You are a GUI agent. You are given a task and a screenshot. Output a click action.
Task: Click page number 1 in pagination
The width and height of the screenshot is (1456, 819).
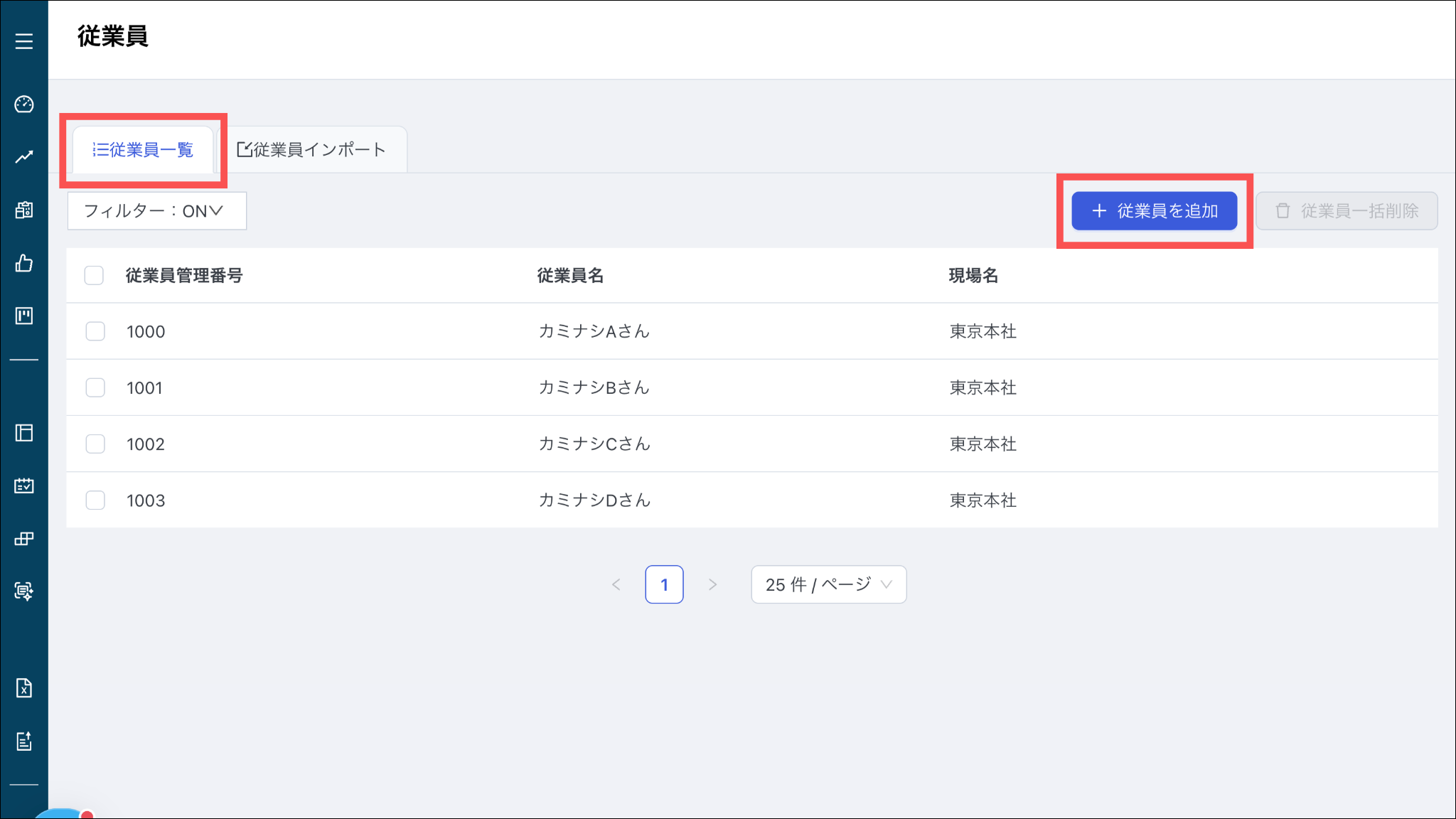(x=664, y=584)
